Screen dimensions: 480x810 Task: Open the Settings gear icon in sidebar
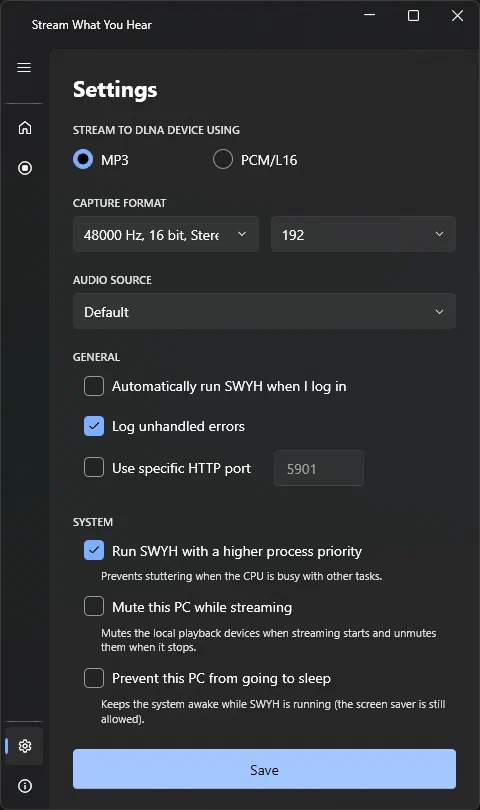[25, 746]
